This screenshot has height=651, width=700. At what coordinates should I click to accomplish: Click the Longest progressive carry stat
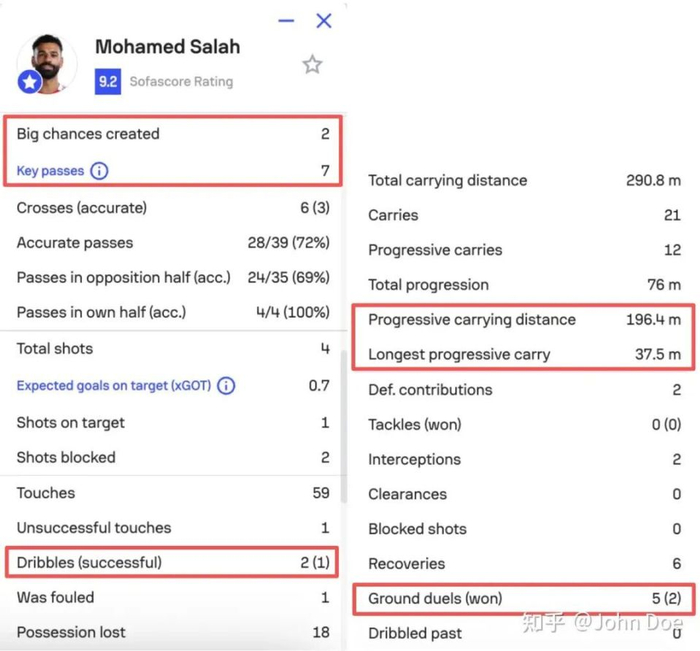pyautogui.click(x=523, y=354)
